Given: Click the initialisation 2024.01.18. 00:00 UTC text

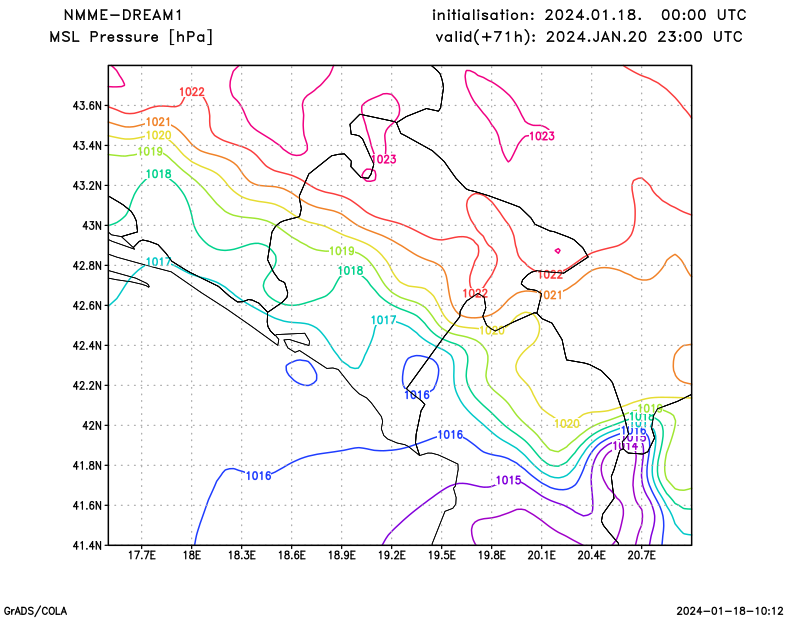Looking at the screenshot, I should point(589,15).
